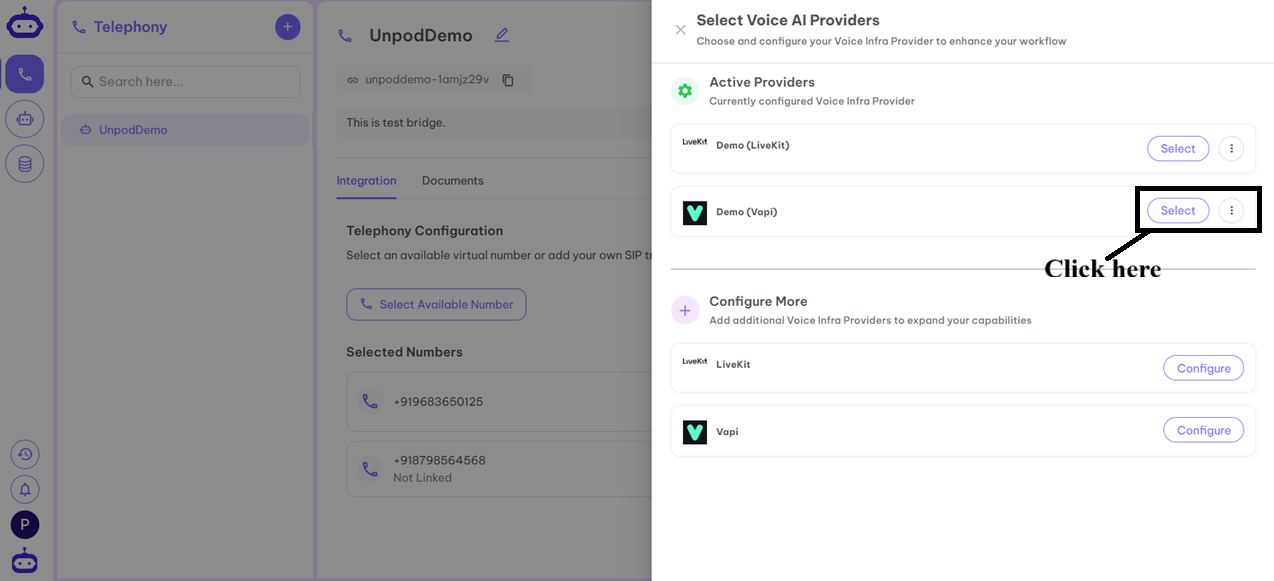
Task: Select the Demo (LiveKit) provider
Action: (x=1177, y=149)
